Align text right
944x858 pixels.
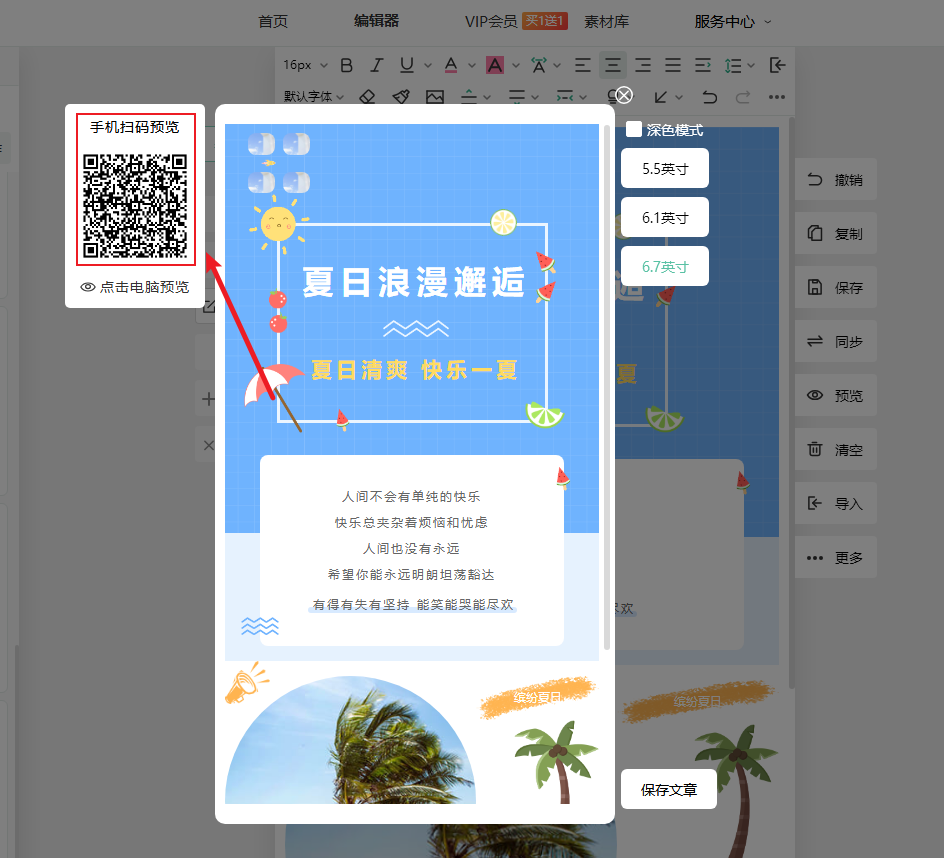643,65
